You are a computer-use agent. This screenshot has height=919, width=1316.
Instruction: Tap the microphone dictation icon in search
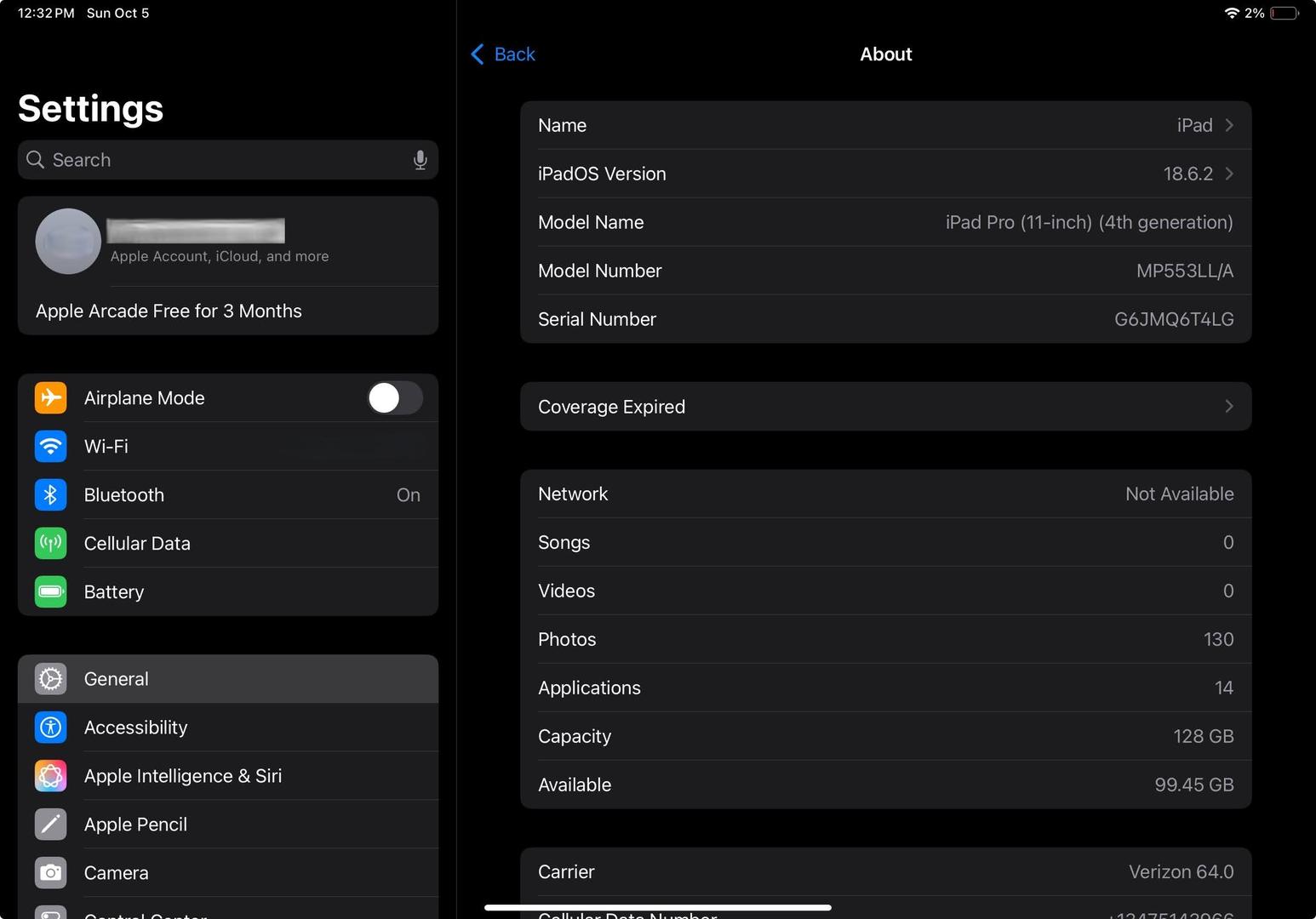pyautogui.click(x=420, y=160)
